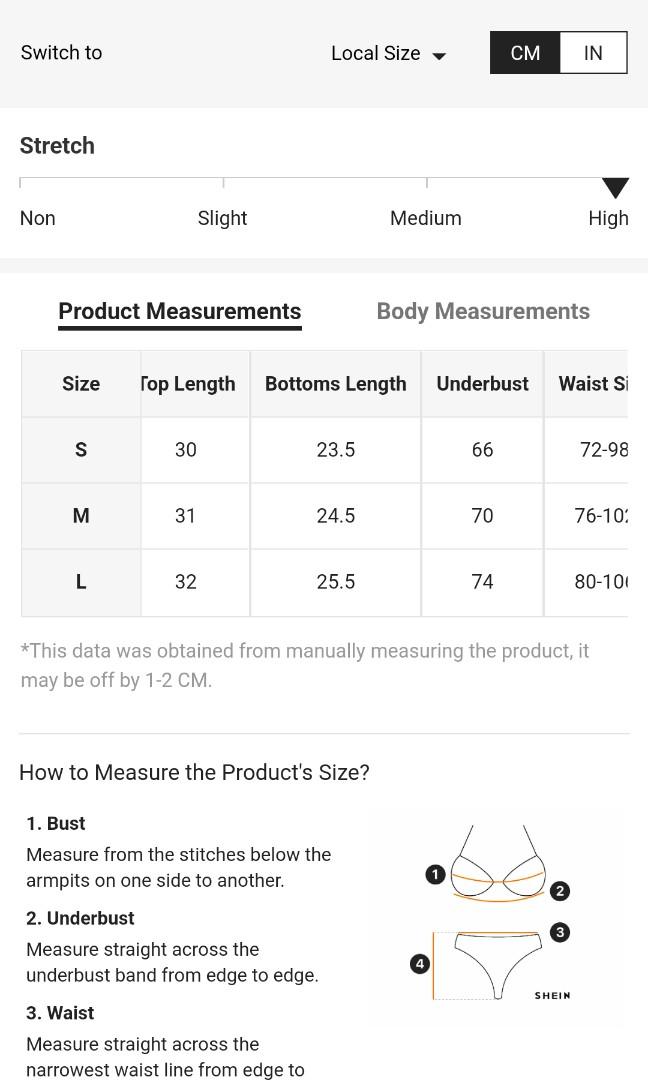Click the Bottoms Length column header
The width and height of the screenshot is (648, 1080).
(x=335, y=384)
